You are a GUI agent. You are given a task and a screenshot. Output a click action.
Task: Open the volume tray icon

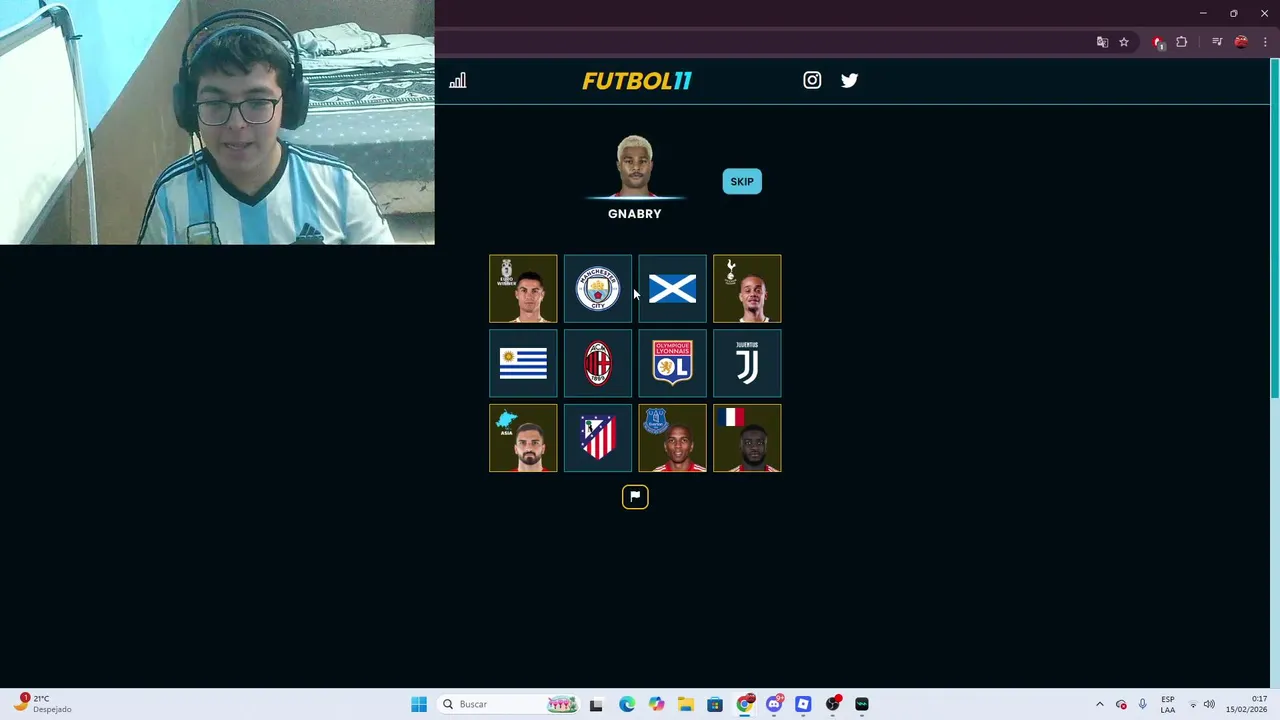click(x=1209, y=704)
